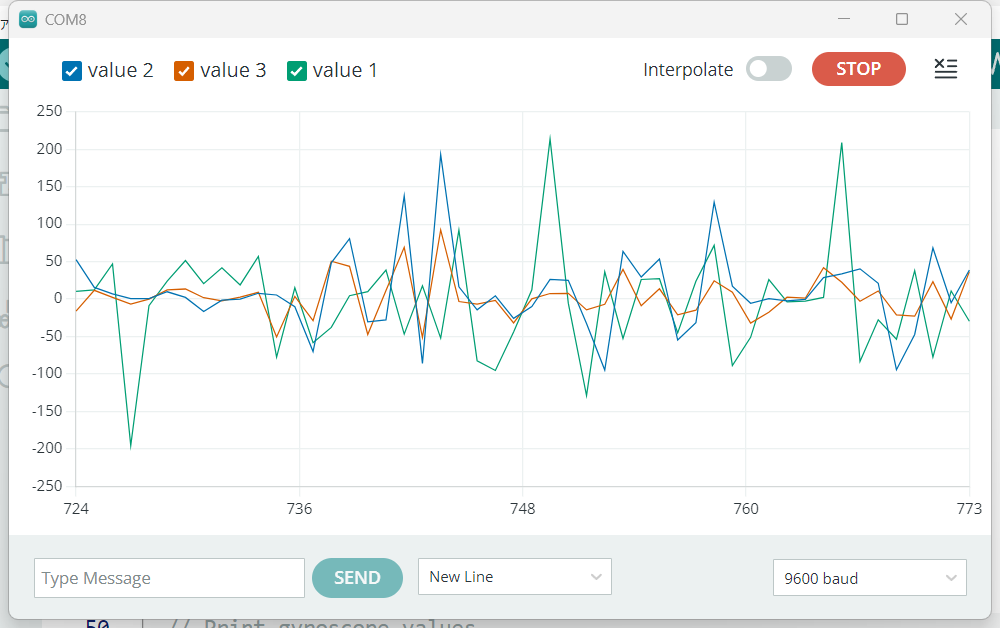Click the Arduino logo in title bar
Viewport: 1000px width, 628px height.
[28, 19]
